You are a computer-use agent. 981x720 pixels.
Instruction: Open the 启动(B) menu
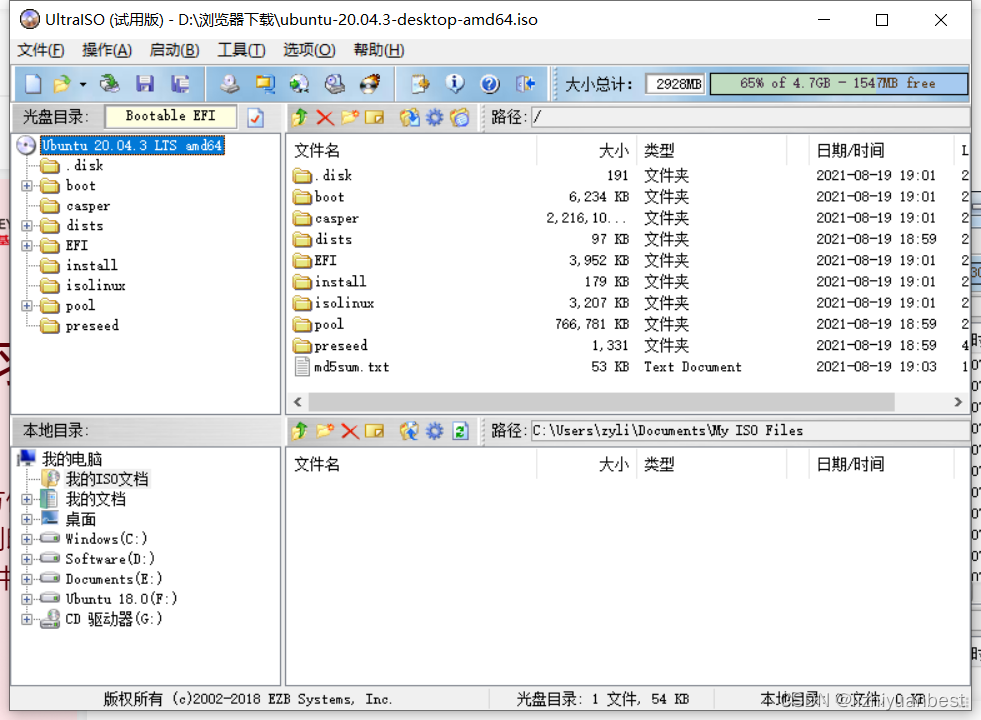(x=174, y=50)
